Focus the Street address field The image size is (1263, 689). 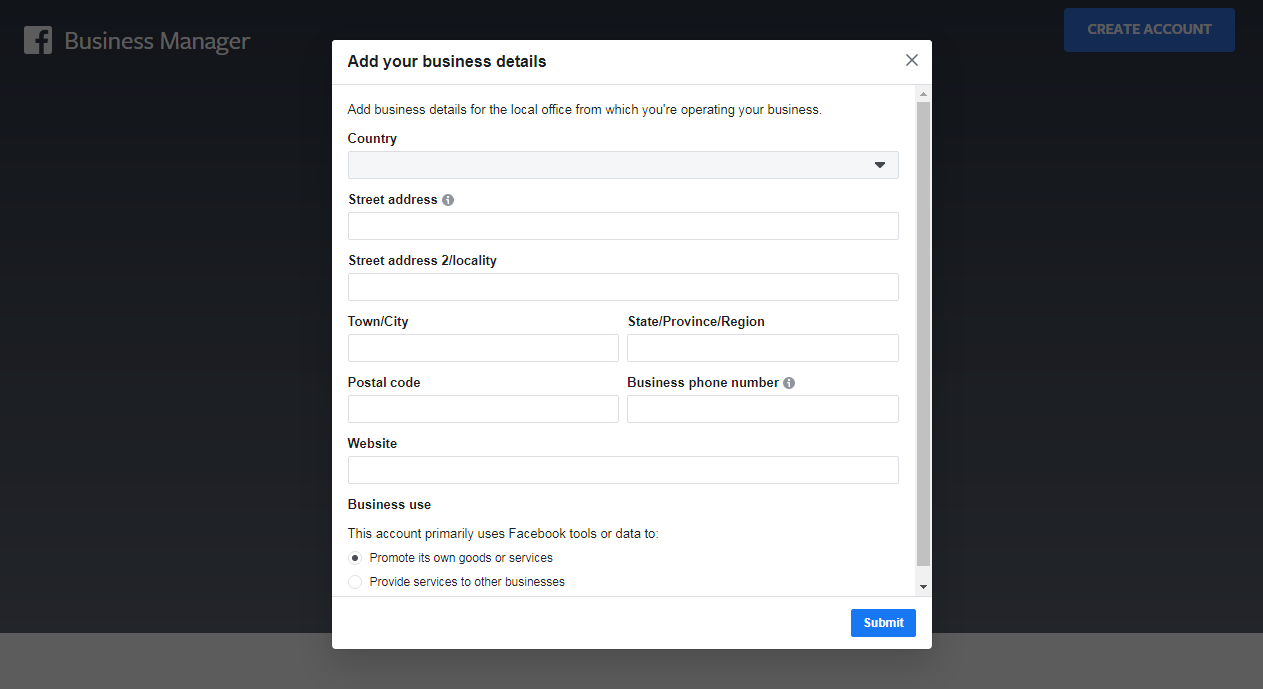click(622, 226)
